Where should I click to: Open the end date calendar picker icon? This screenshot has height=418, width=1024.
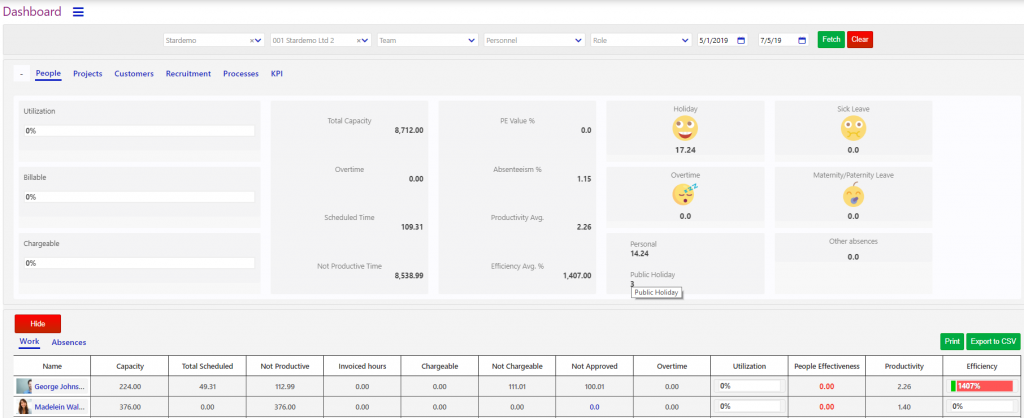803,40
